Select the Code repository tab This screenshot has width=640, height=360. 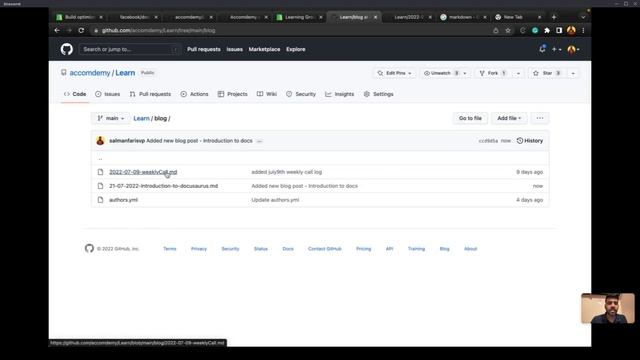click(75, 94)
